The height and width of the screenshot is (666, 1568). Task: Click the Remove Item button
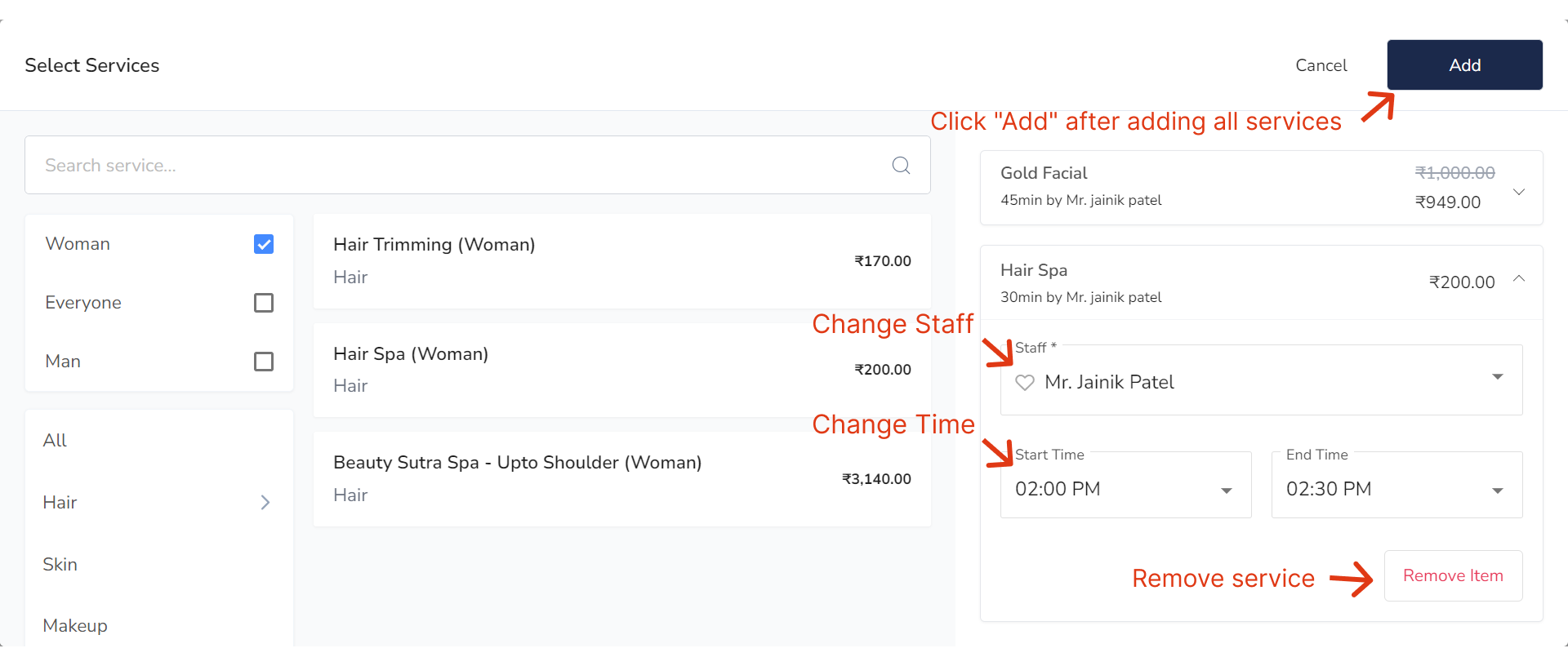(1453, 576)
